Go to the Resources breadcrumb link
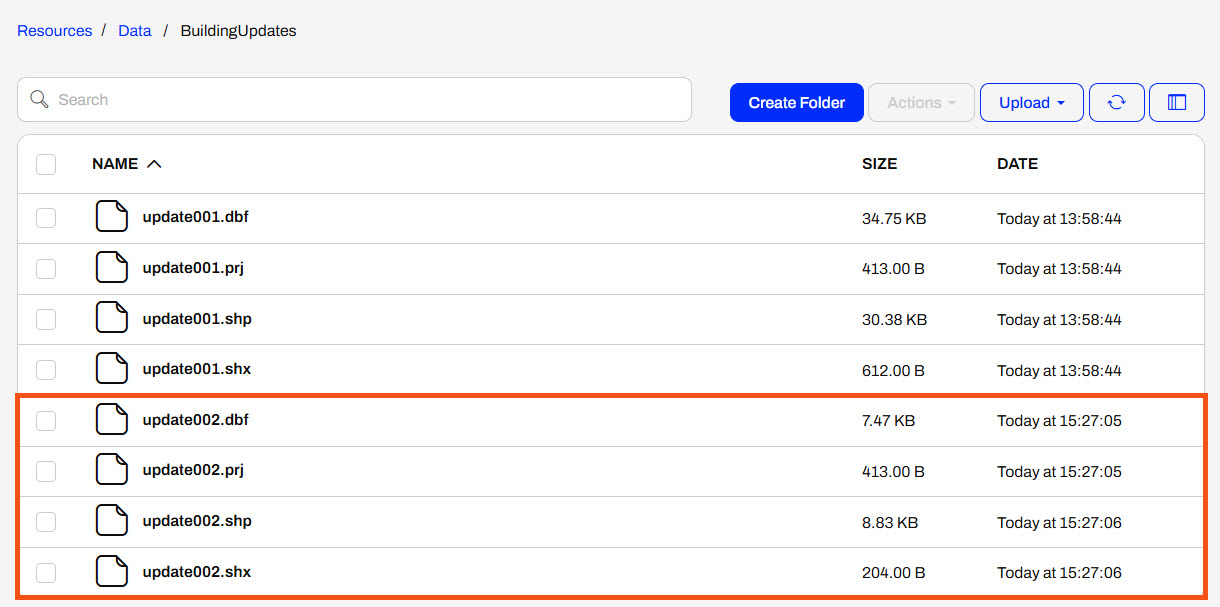1220x607 pixels. tap(54, 31)
